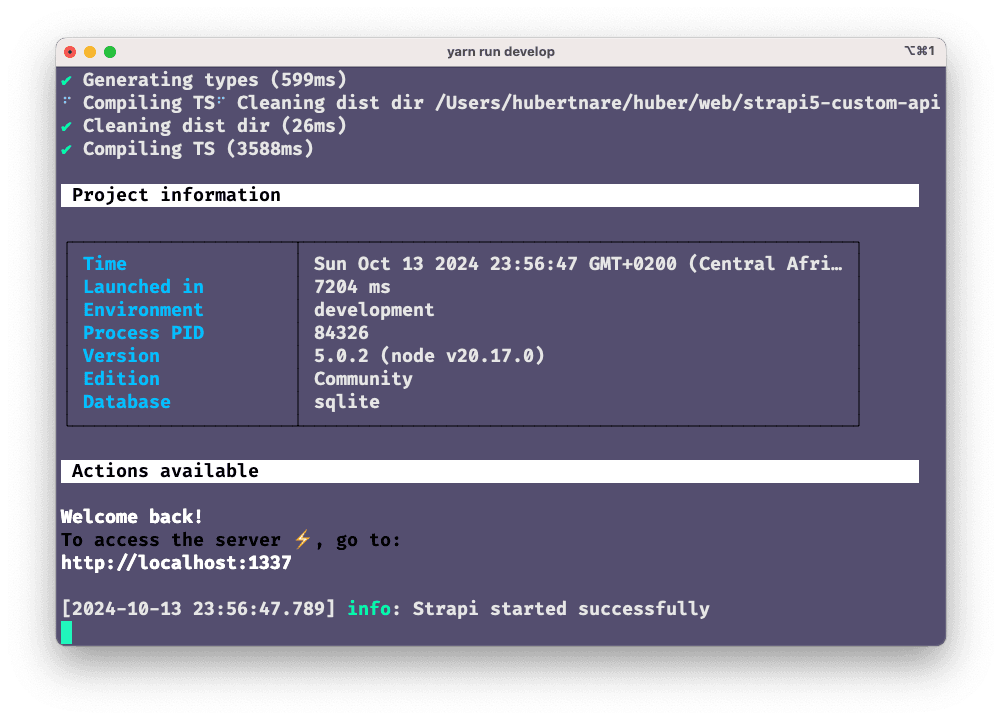This screenshot has width=1002, height=720.
Task: Click the 'Database' label
Action: pyautogui.click(x=127, y=402)
